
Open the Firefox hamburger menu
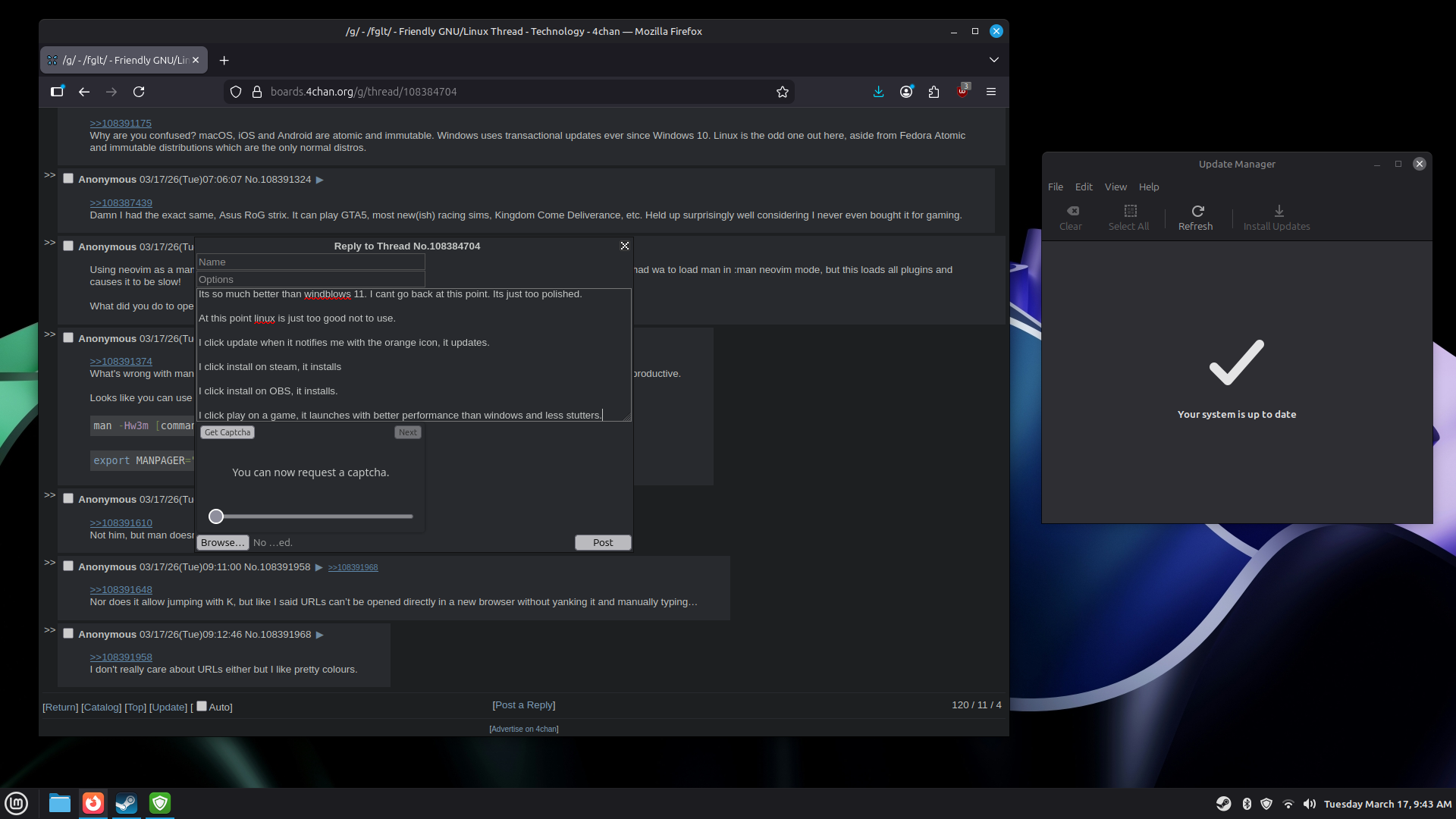tap(990, 92)
